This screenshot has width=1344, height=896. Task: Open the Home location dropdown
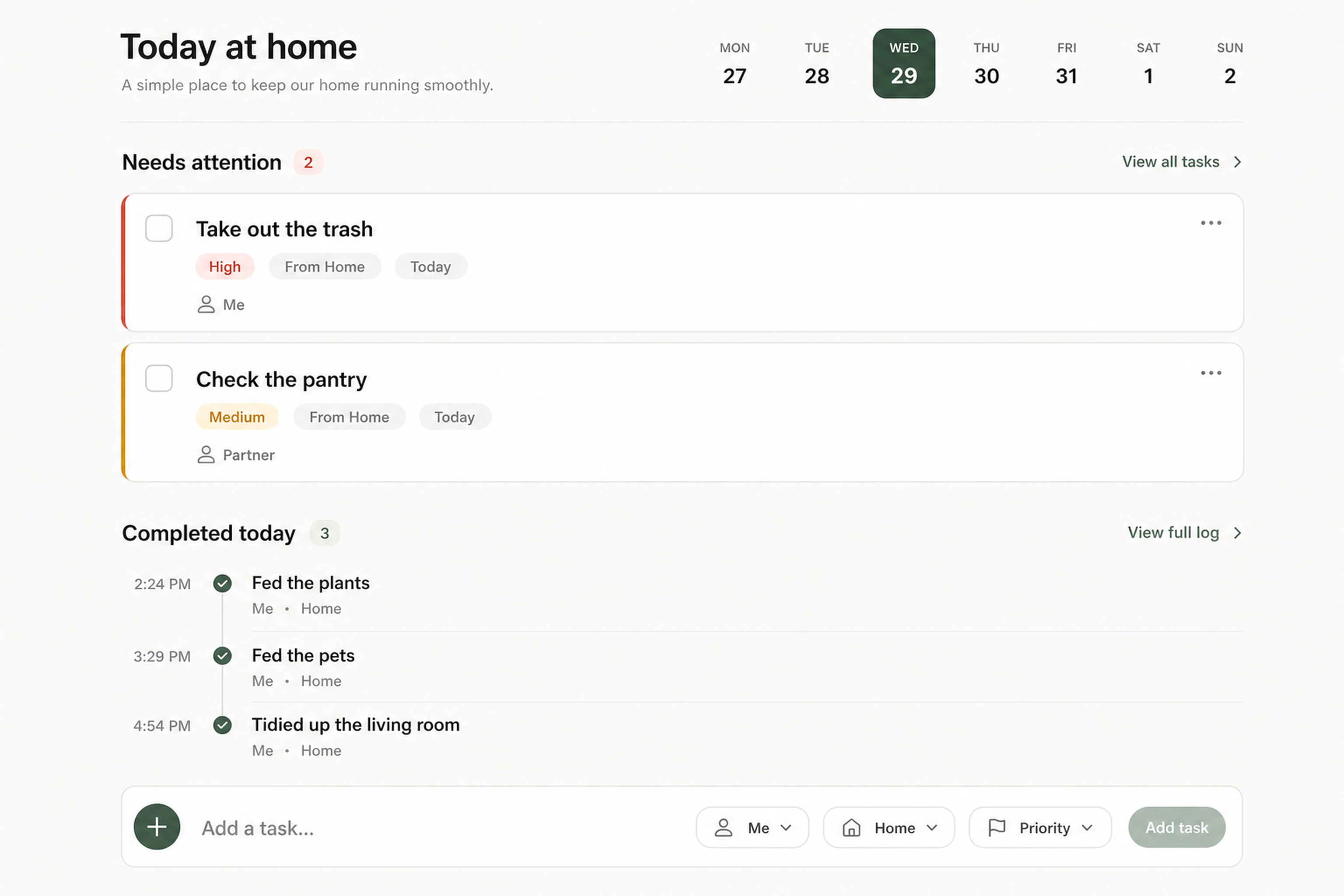click(x=889, y=827)
